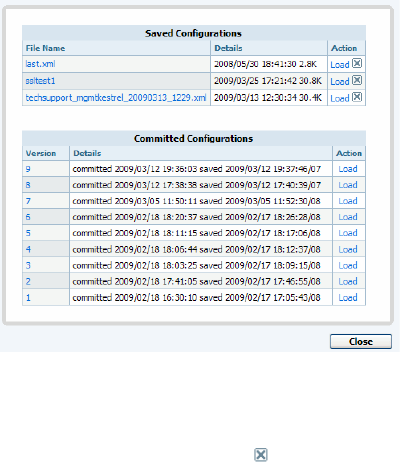Delete techsupport_mgmtkestrel saved configuration via X icon

tap(357, 97)
